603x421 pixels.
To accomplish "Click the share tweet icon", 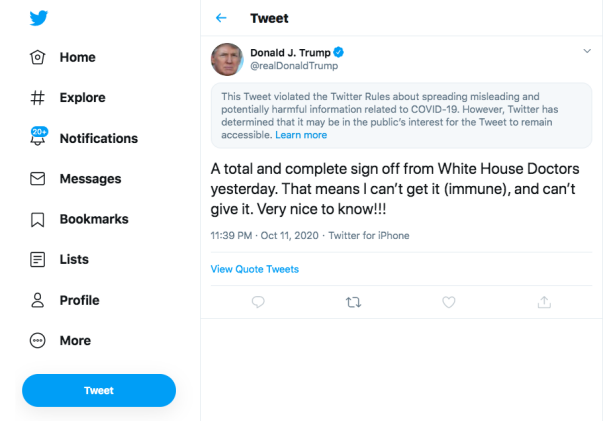I will click(x=545, y=301).
